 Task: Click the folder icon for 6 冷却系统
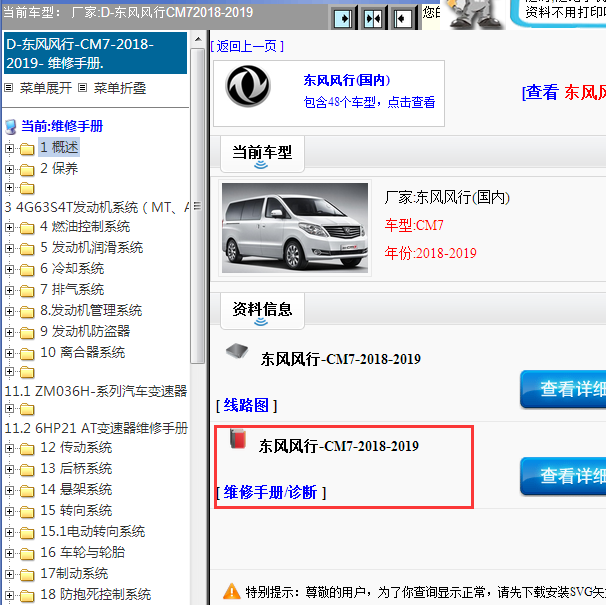coord(27,269)
